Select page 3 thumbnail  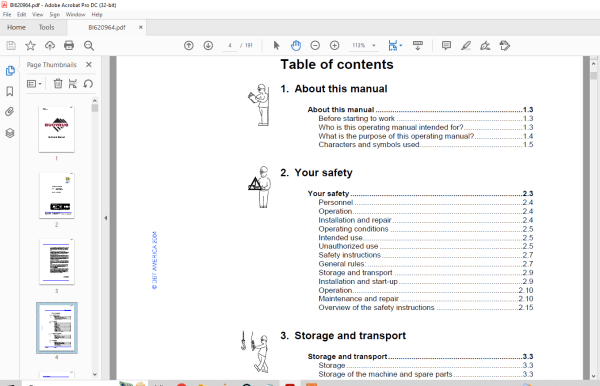57,262
